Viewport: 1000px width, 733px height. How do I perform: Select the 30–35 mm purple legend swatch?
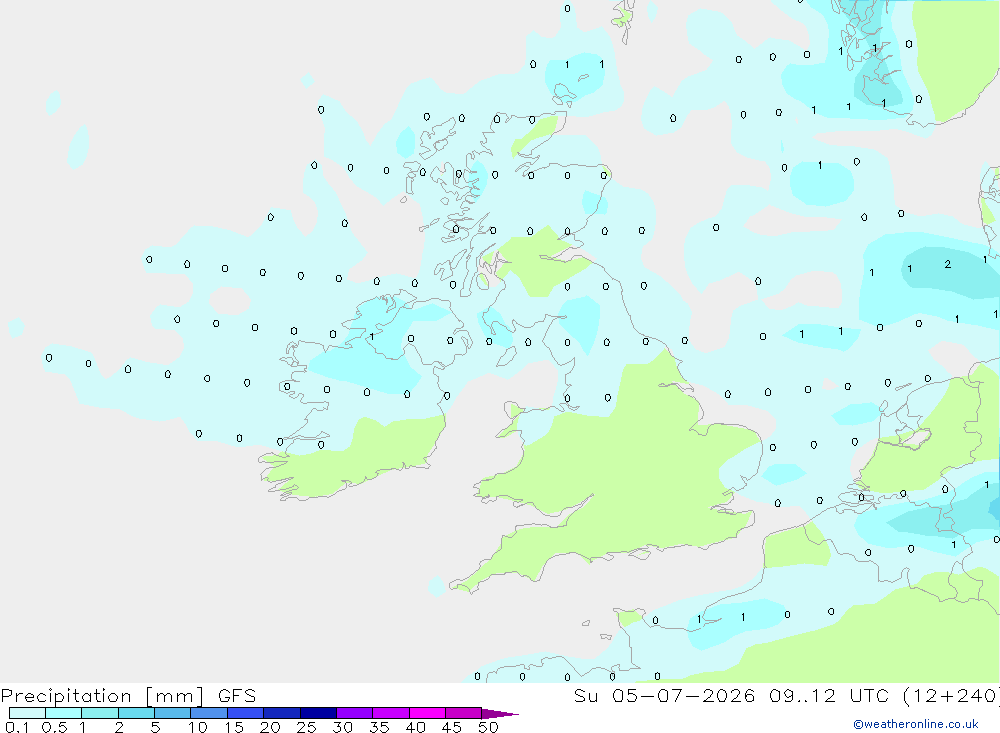click(x=355, y=713)
